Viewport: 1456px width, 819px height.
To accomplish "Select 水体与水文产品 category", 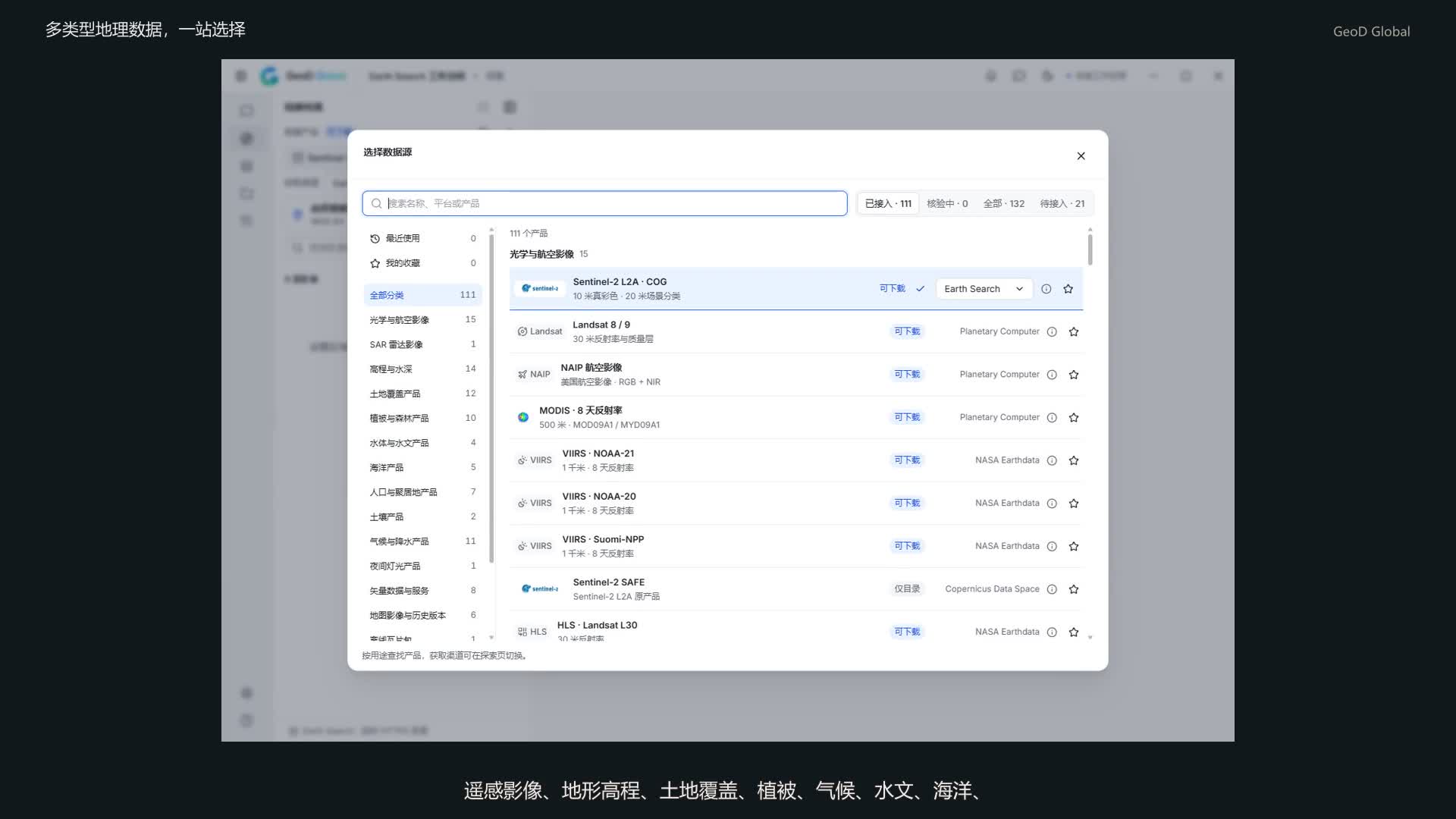I will pos(423,443).
